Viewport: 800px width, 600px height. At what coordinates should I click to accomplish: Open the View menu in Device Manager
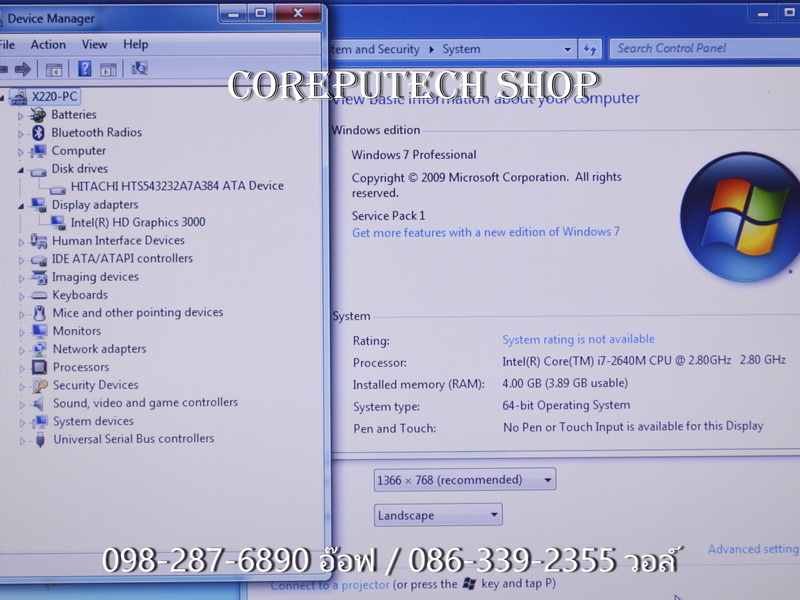[x=94, y=45]
